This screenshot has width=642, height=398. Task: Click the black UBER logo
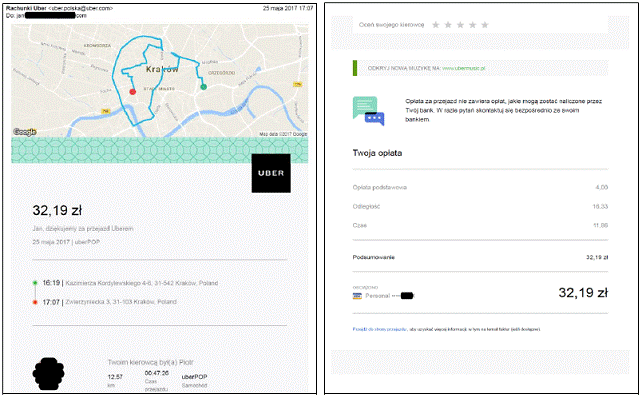tap(271, 173)
